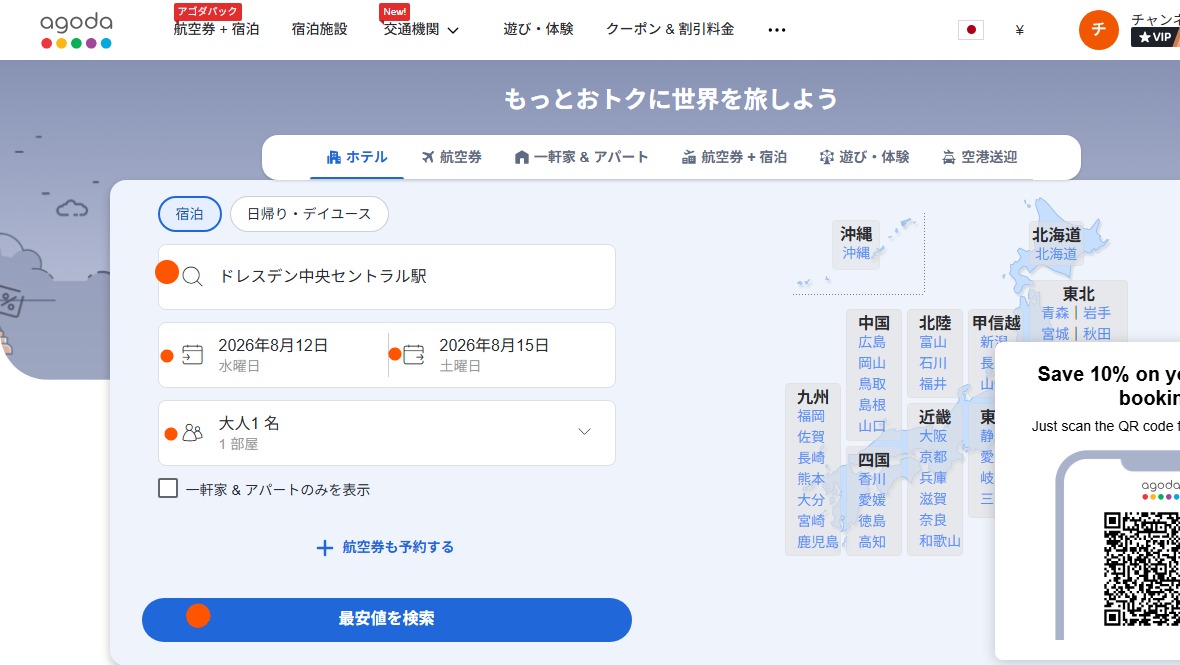Select 奈良 in 近畿 region
The image size is (1180, 665).
933,520
